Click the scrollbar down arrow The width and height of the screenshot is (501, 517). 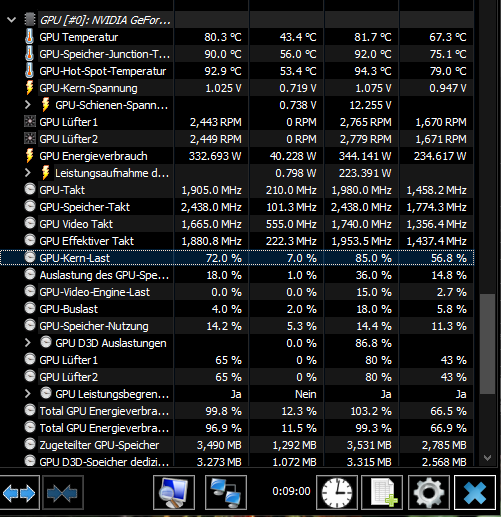click(487, 458)
